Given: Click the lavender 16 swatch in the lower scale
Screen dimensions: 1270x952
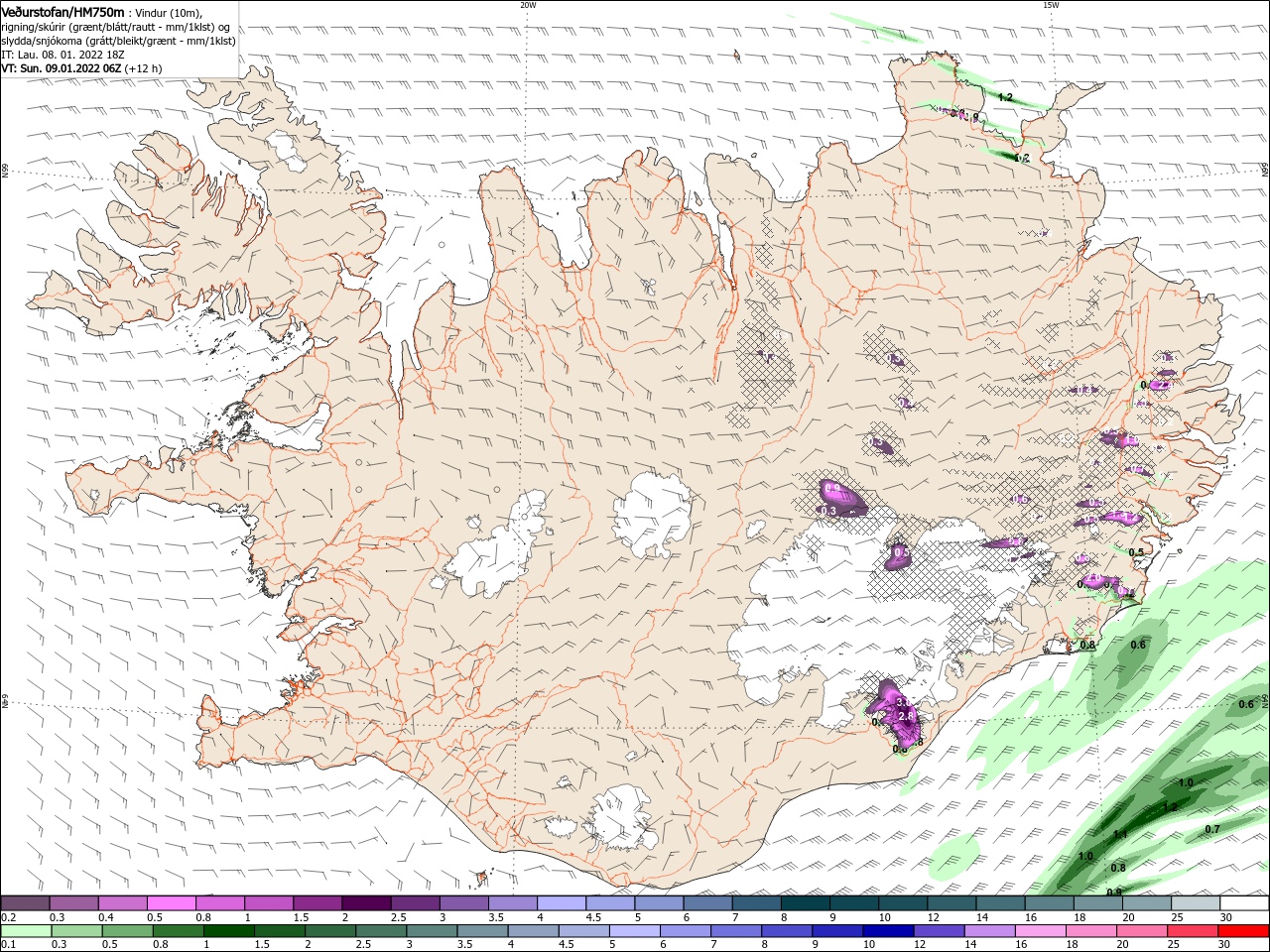Looking at the screenshot, I should tap(1042, 931).
